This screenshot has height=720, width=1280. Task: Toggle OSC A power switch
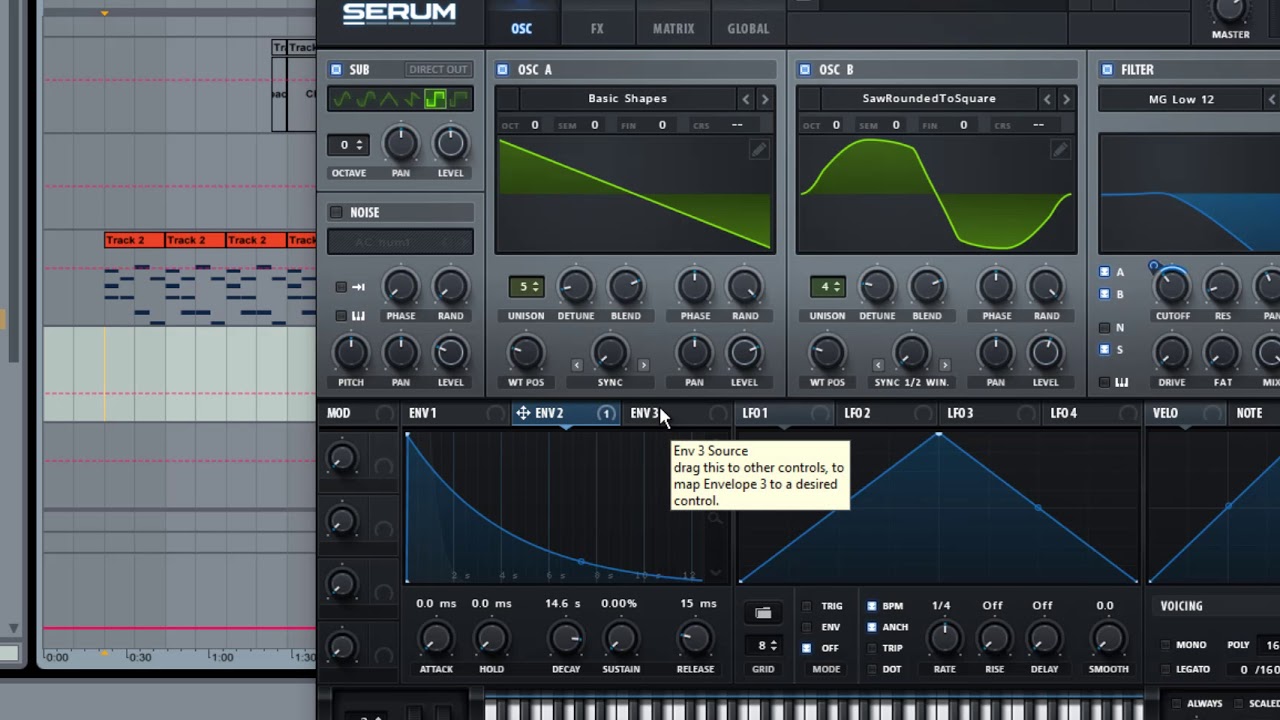click(x=503, y=69)
